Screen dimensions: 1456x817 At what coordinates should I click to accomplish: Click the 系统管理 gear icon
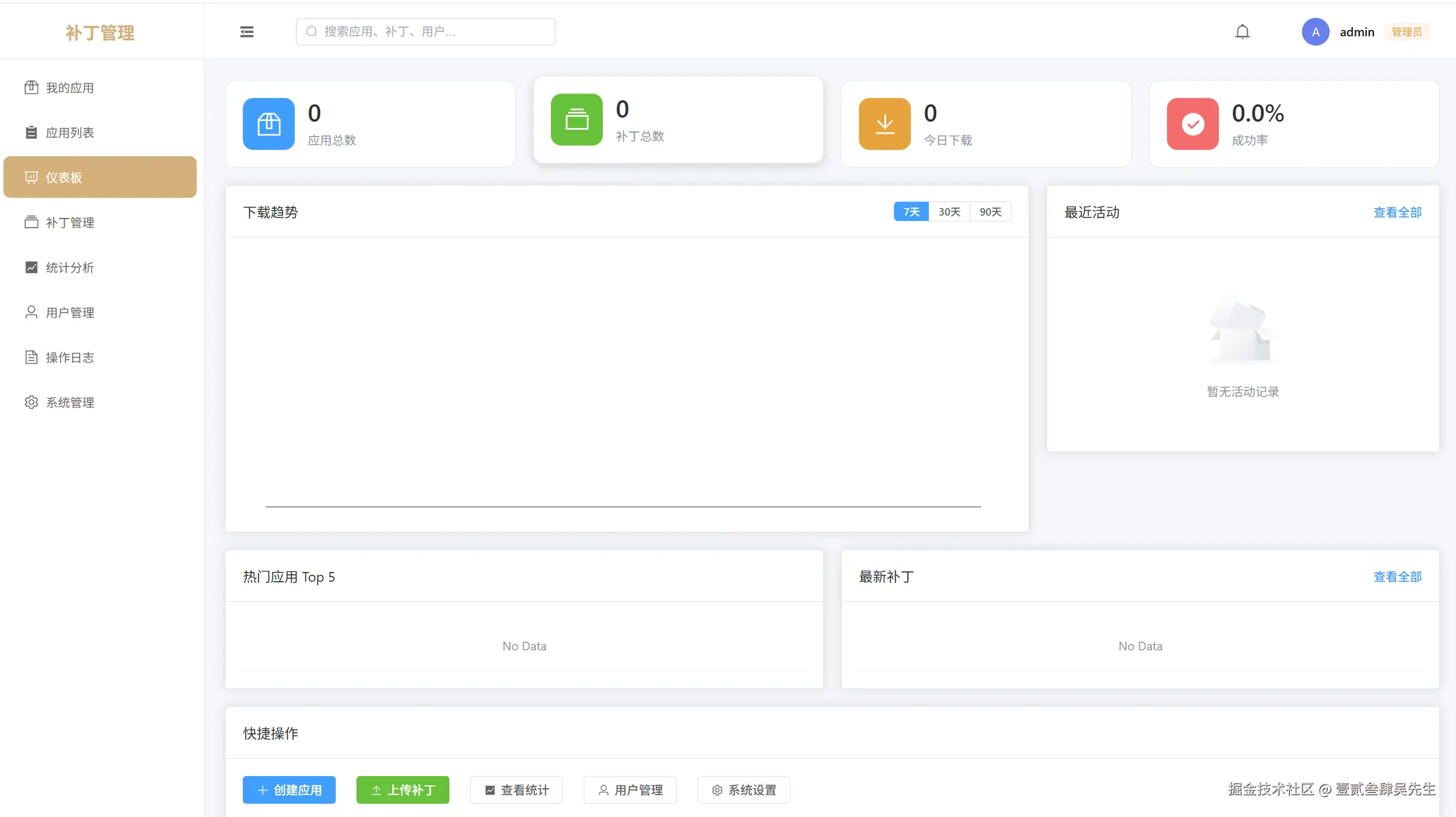[x=32, y=402]
